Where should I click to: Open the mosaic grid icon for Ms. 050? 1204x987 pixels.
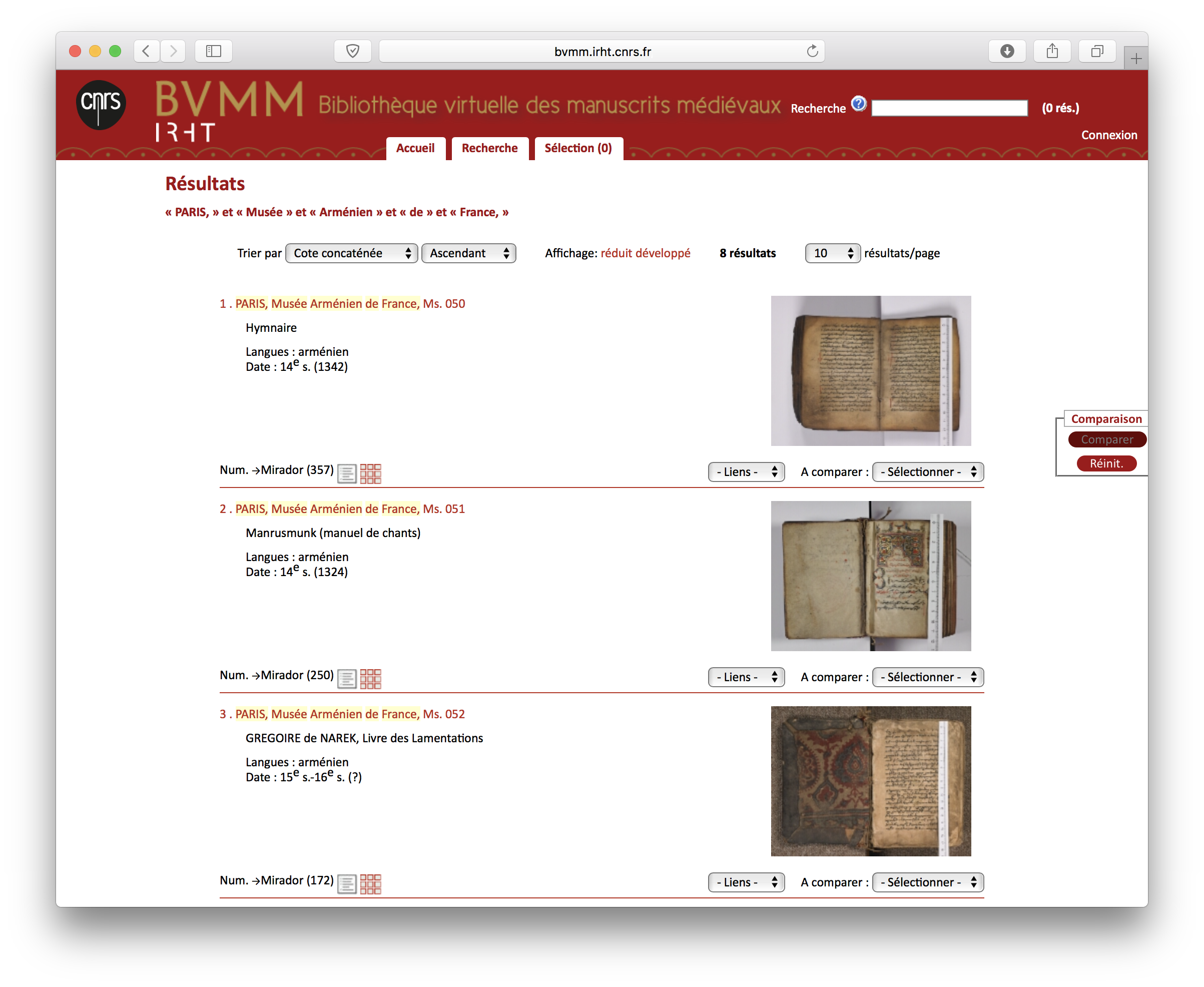pos(371,473)
